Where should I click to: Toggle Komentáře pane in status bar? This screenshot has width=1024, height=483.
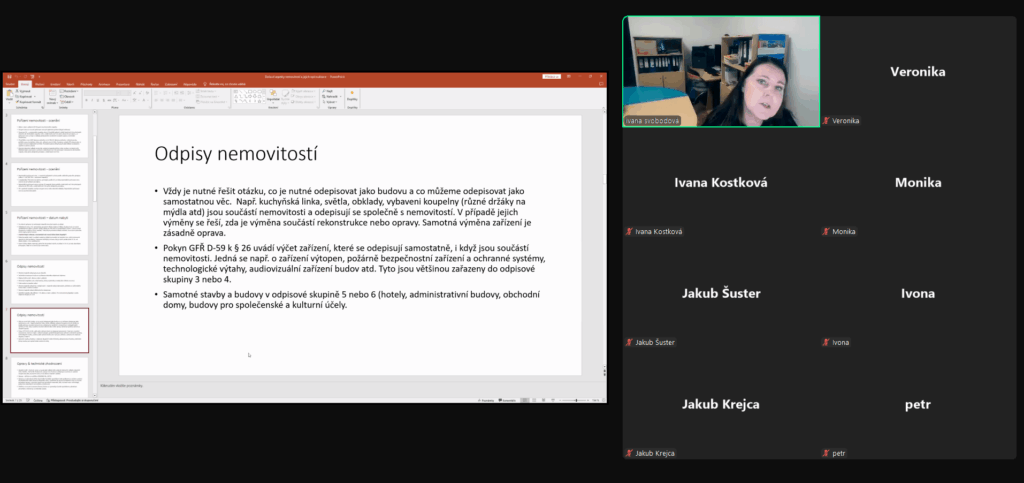coord(507,400)
